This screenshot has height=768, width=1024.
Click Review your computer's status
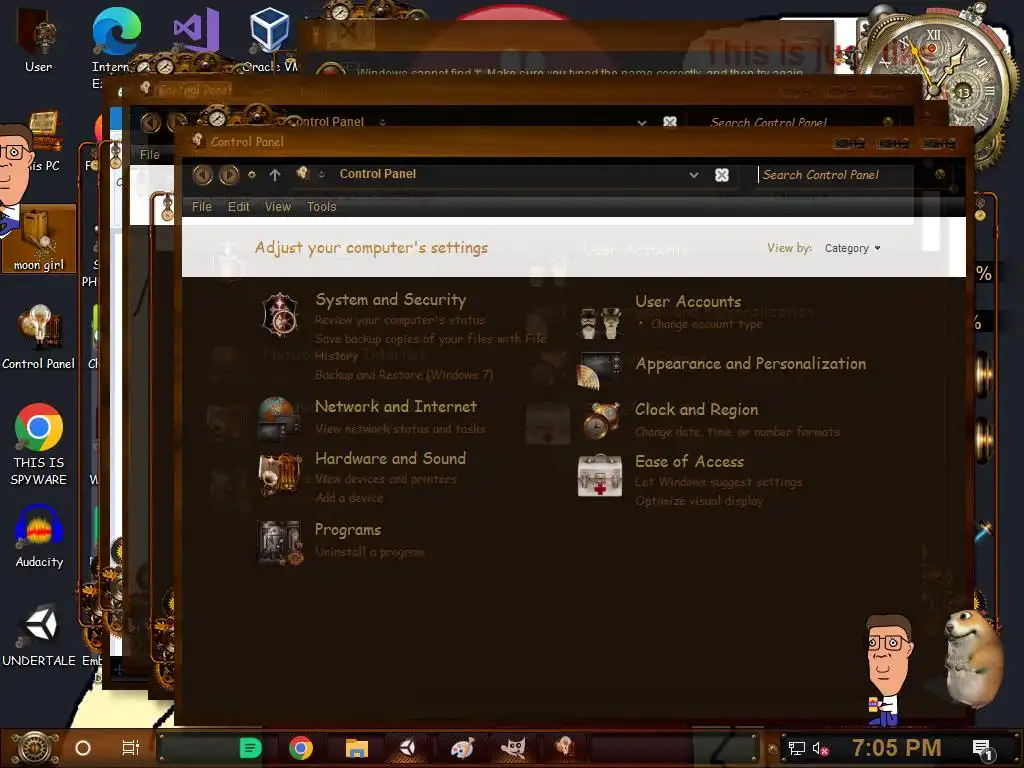tap(400, 320)
